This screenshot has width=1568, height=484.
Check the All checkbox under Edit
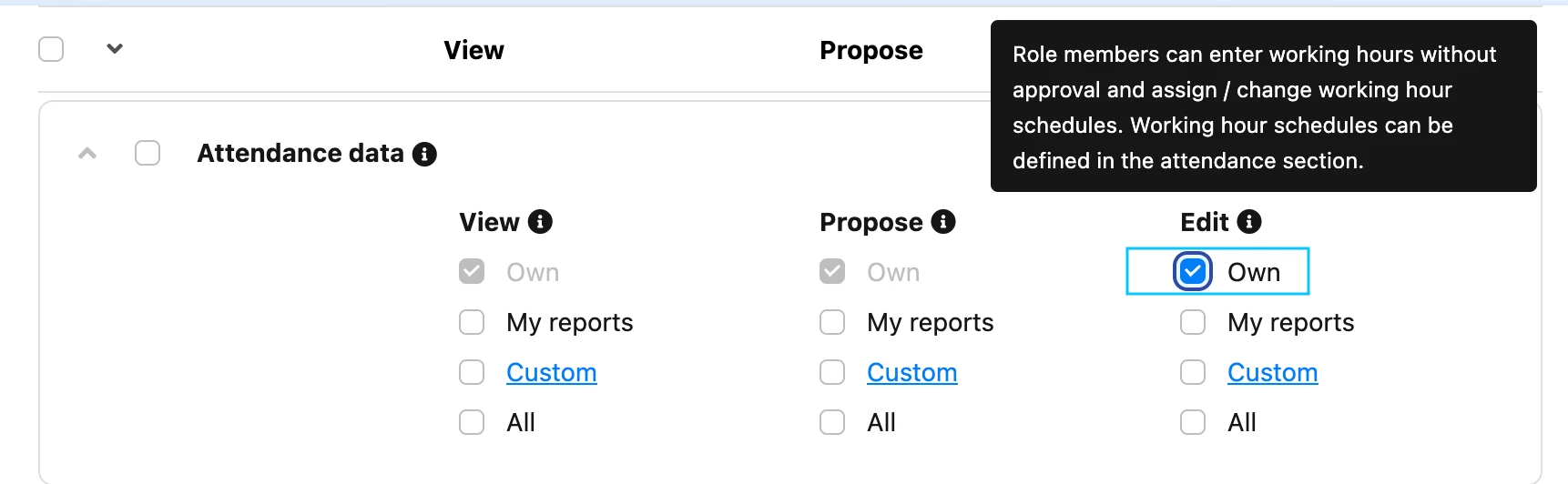[x=1193, y=422]
